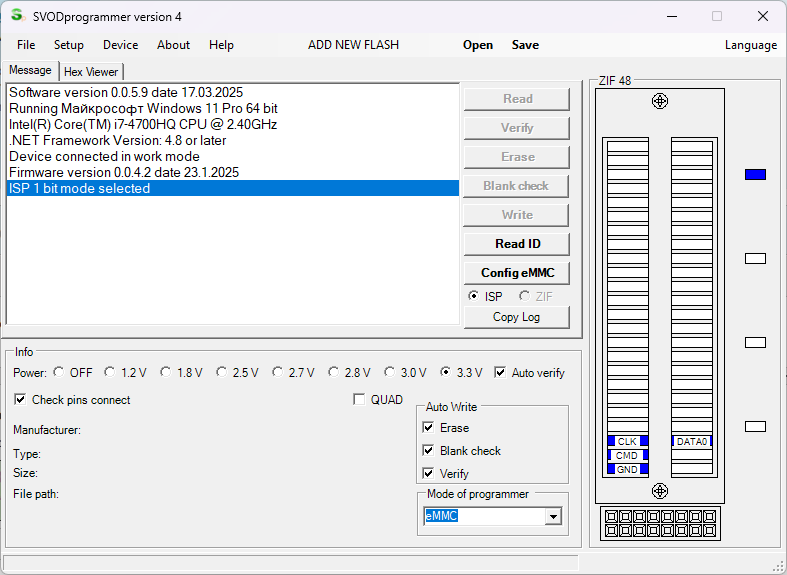Select the 3.3 V power option
This screenshot has width=787, height=575.
coord(445,372)
